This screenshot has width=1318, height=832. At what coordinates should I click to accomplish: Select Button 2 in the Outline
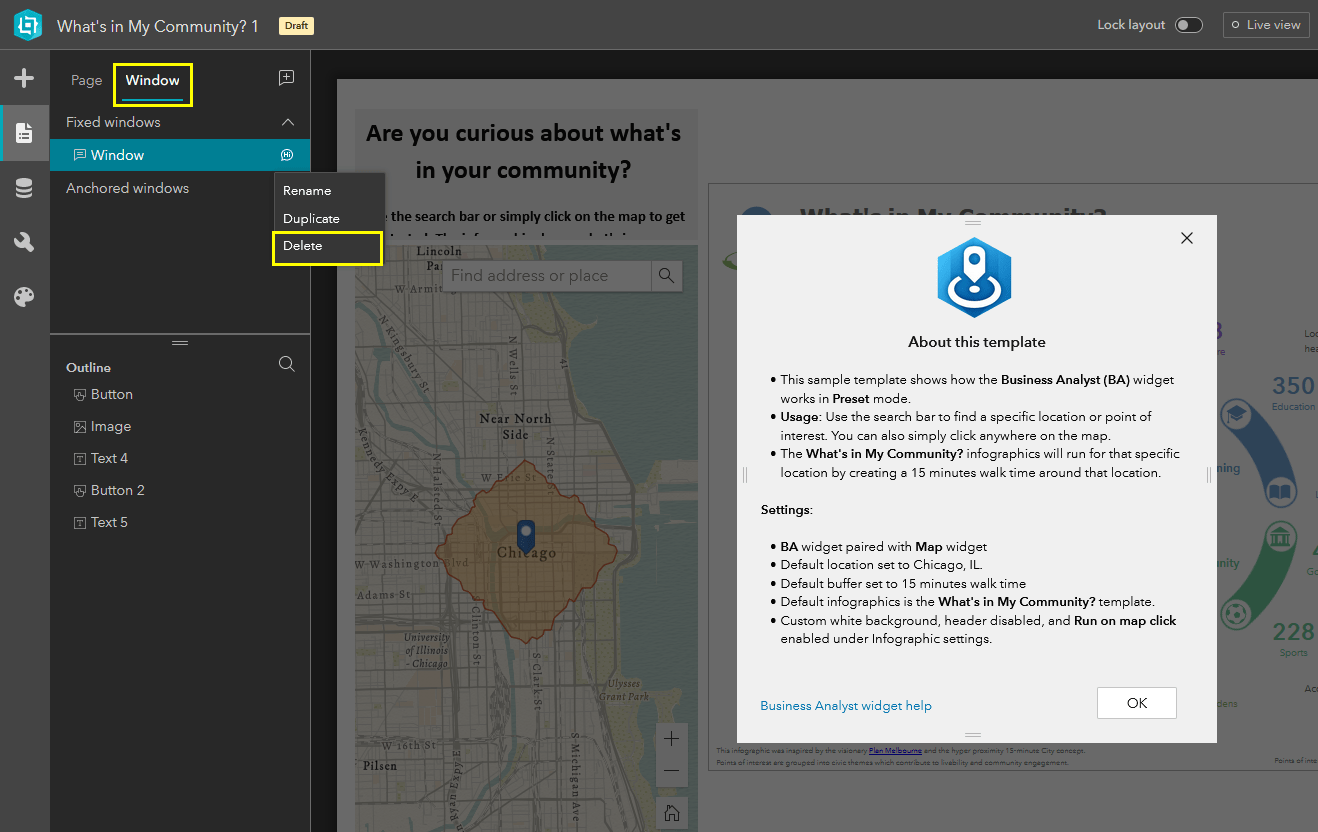(x=118, y=490)
